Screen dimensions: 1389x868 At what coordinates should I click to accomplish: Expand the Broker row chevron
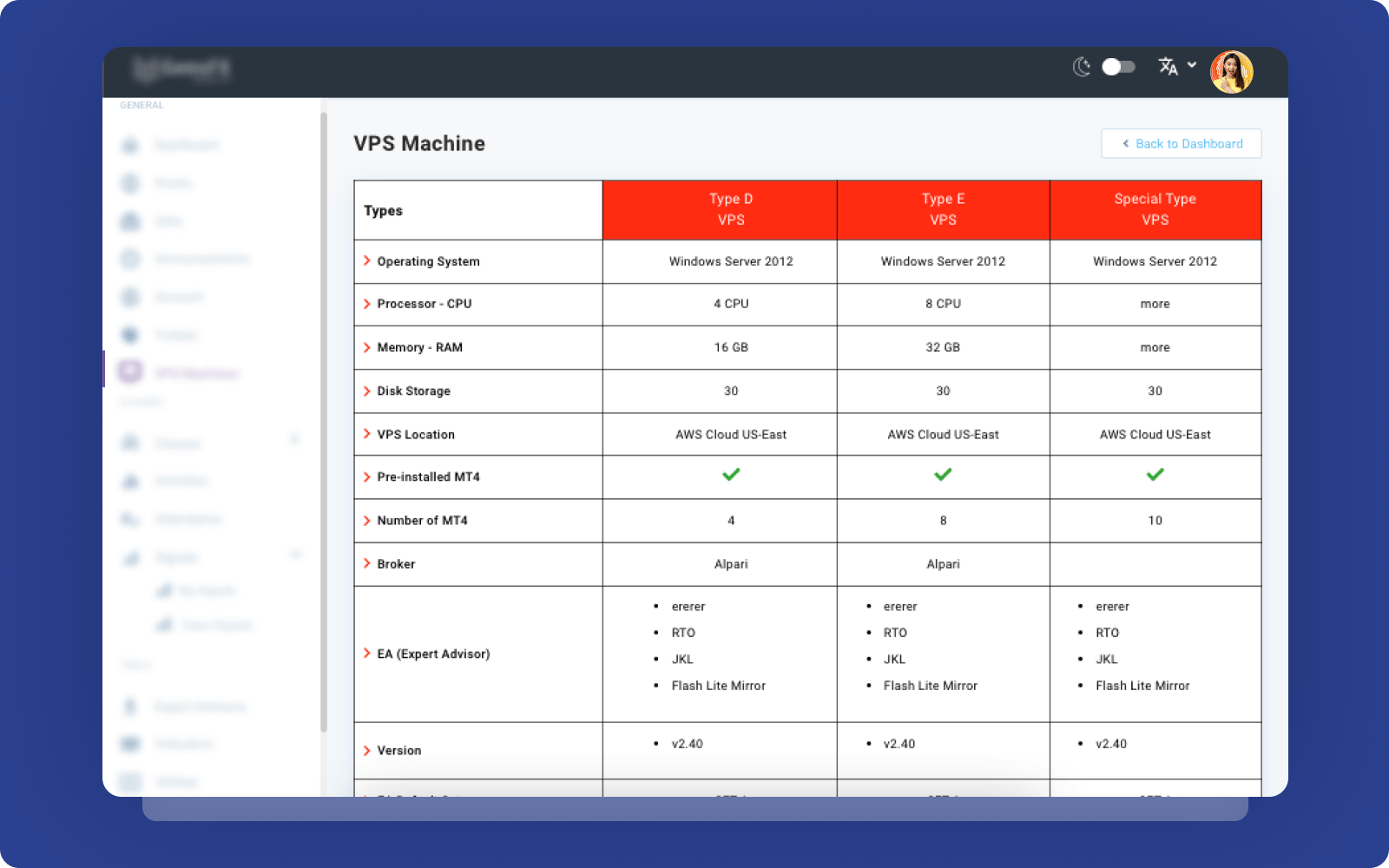[x=367, y=564]
